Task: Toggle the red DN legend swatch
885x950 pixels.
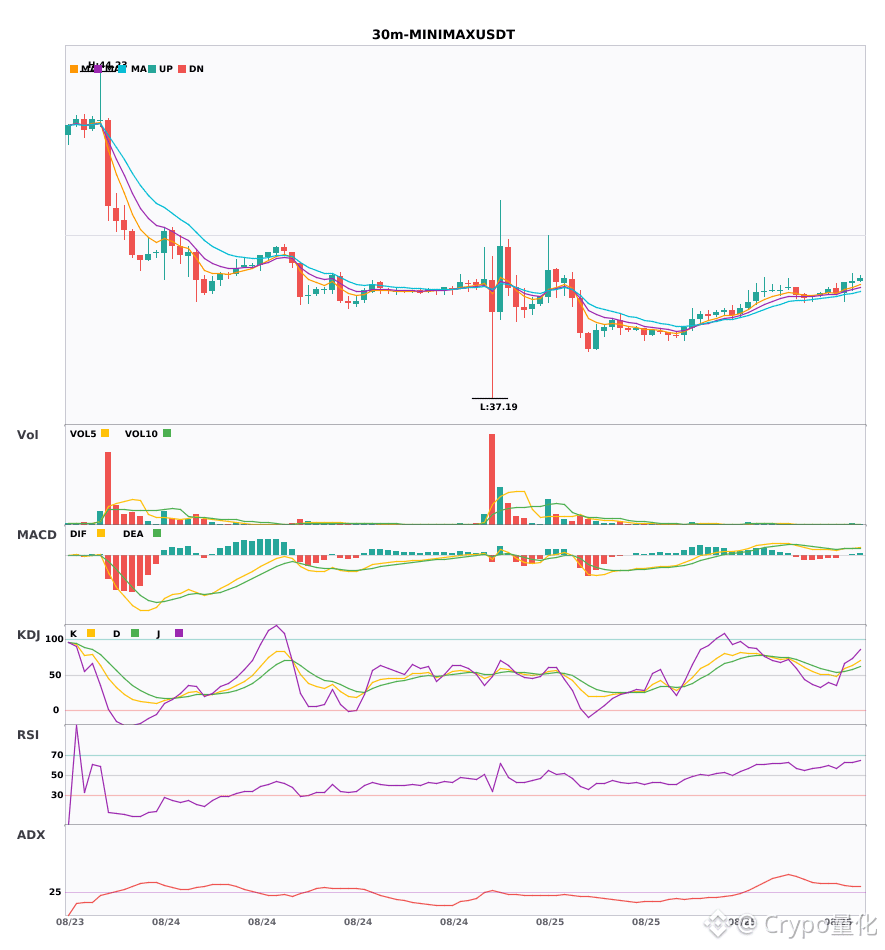Action: 182,69
